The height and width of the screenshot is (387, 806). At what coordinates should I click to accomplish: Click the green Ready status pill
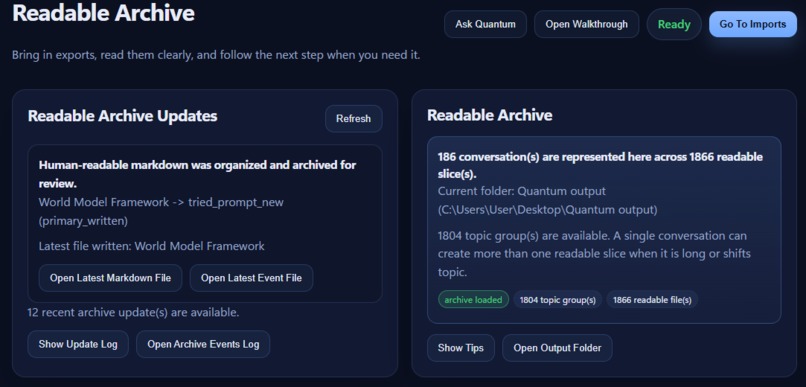tap(674, 24)
